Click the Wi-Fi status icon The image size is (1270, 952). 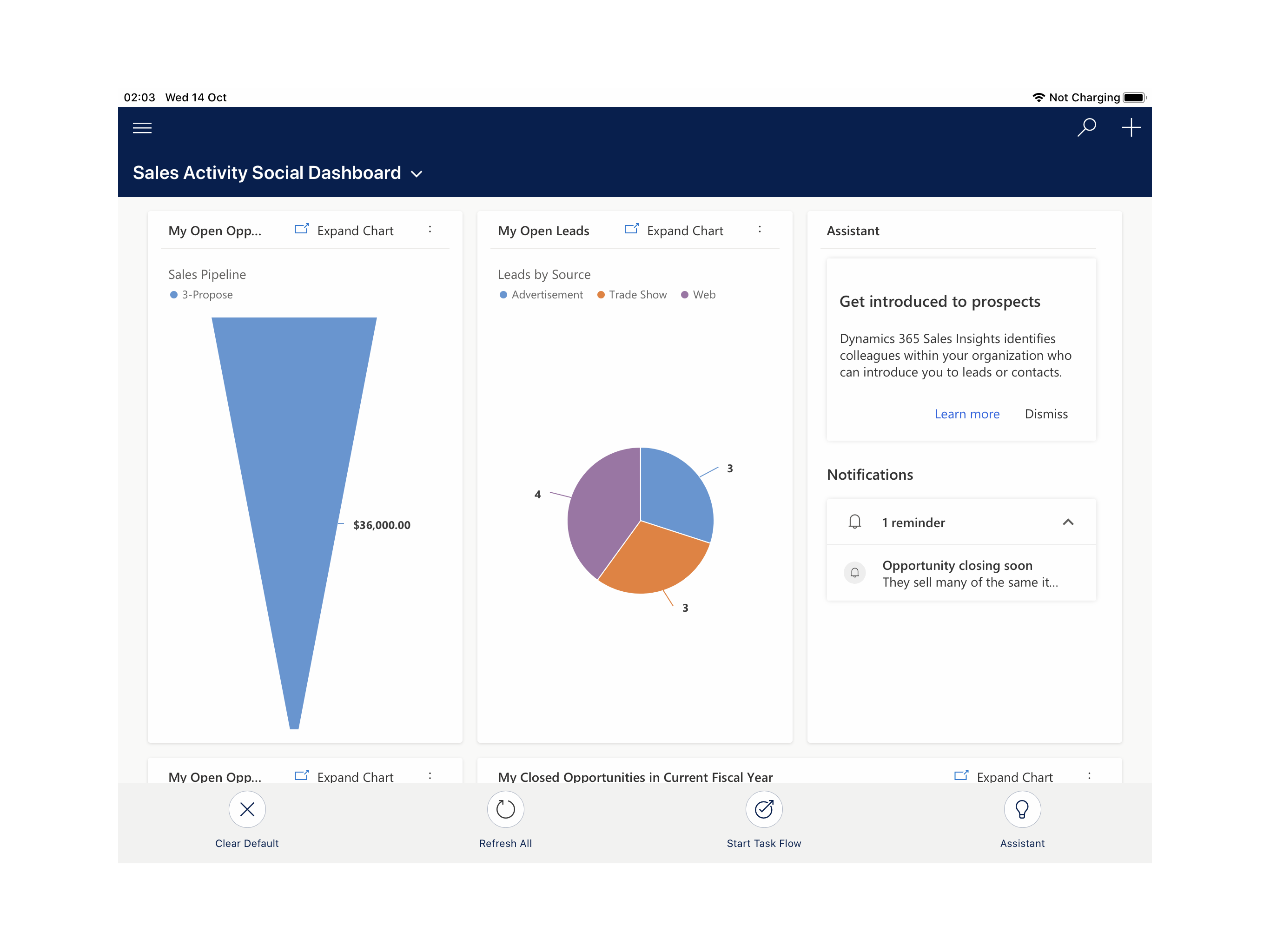coord(1038,97)
